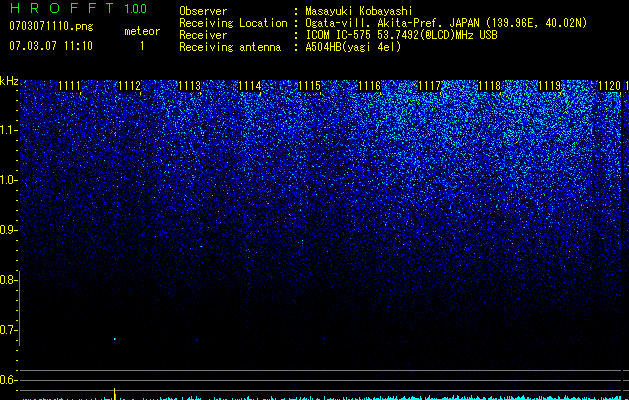Click the 1.1 frequency axis label

tap(8, 130)
